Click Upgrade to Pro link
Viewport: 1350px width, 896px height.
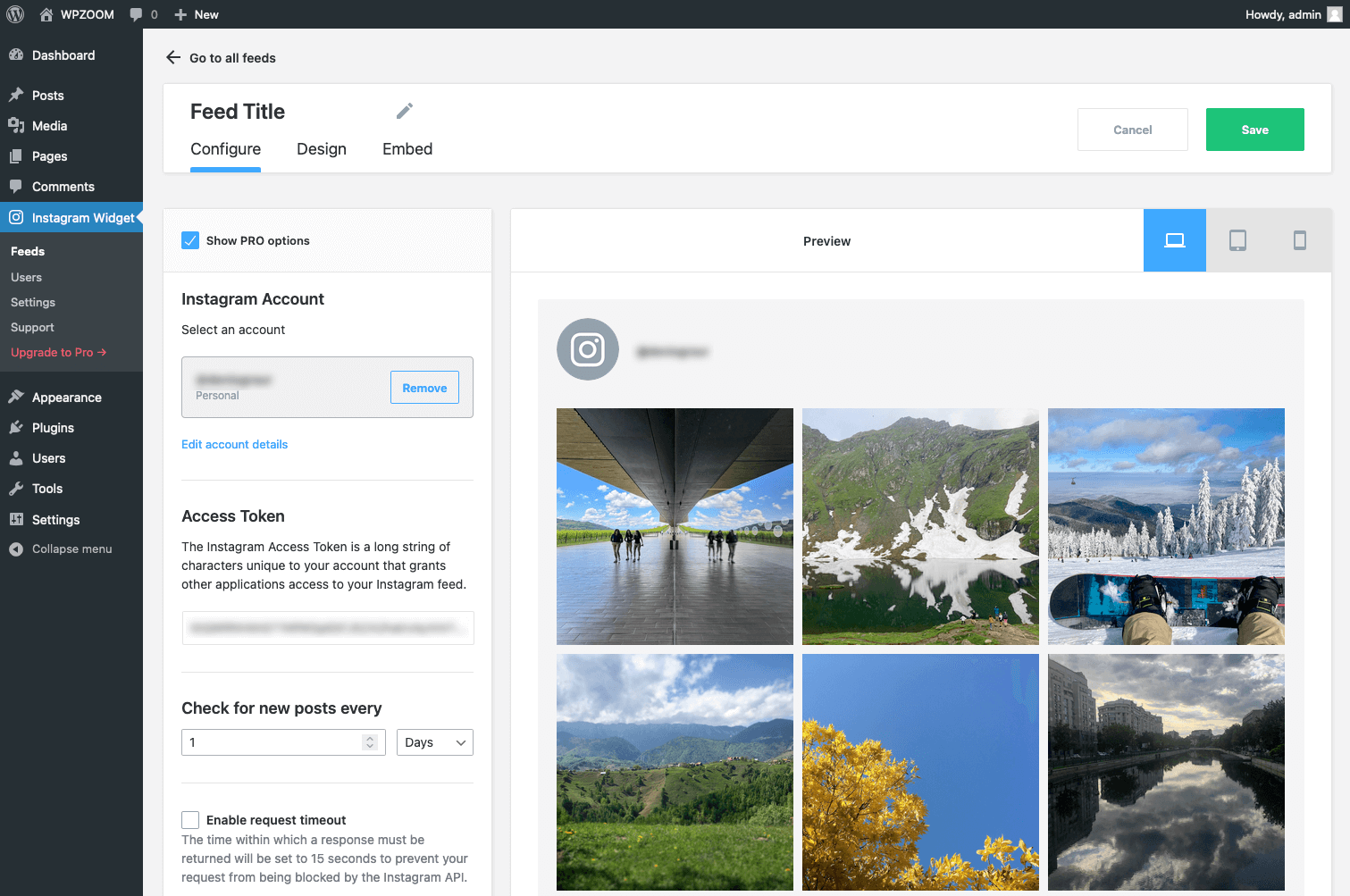pyautogui.click(x=59, y=352)
